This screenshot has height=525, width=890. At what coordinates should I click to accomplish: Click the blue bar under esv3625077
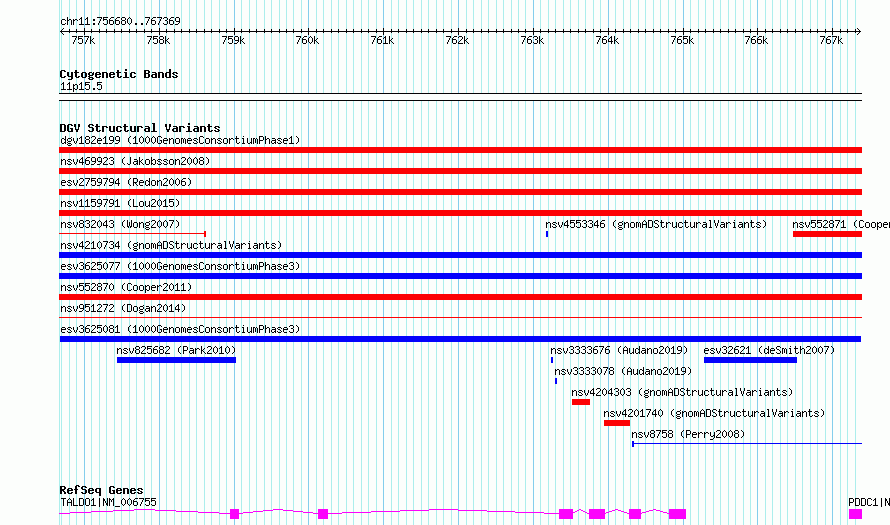[x=460, y=276]
